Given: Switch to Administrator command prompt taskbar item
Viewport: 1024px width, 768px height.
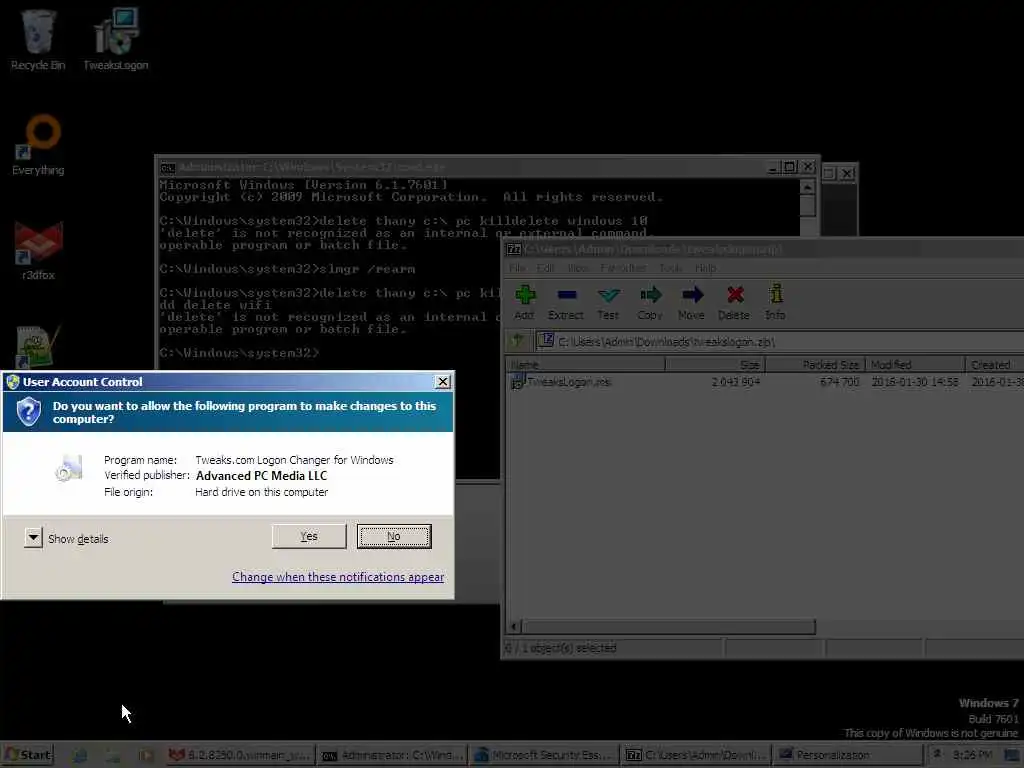Looking at the screenshot, I should (x=393, y=755).
